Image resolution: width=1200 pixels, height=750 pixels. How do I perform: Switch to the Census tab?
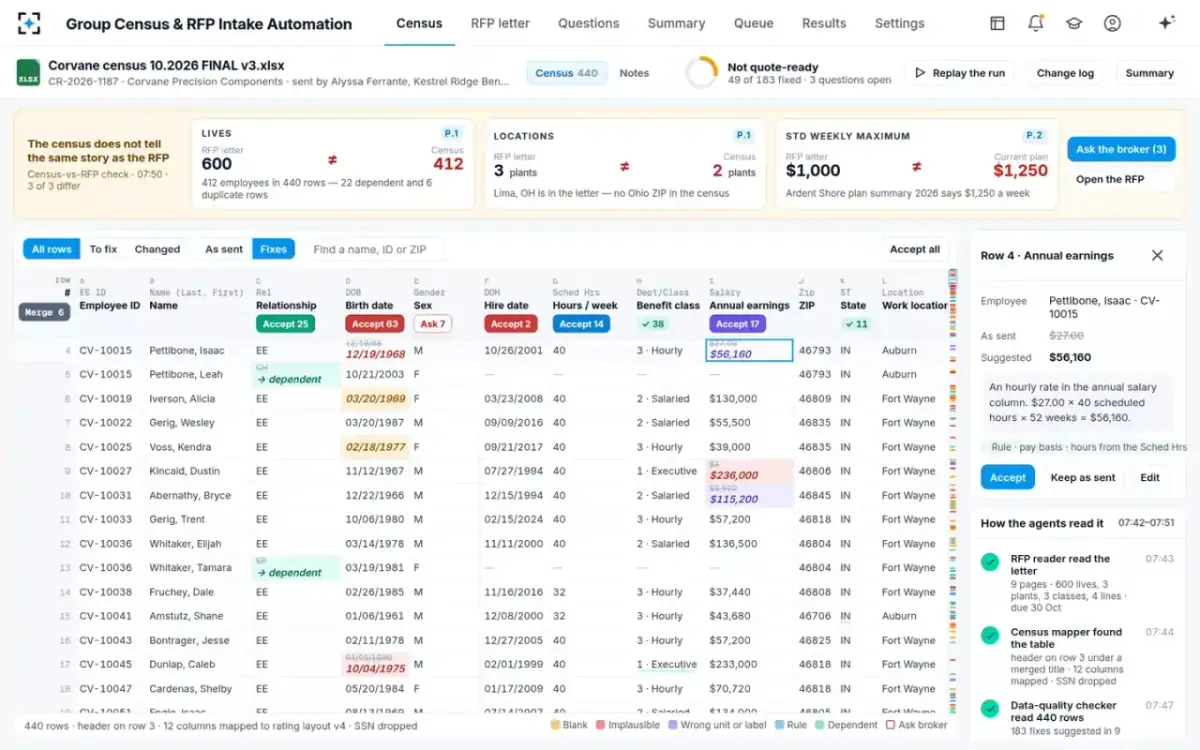click(x=419, y=23)
